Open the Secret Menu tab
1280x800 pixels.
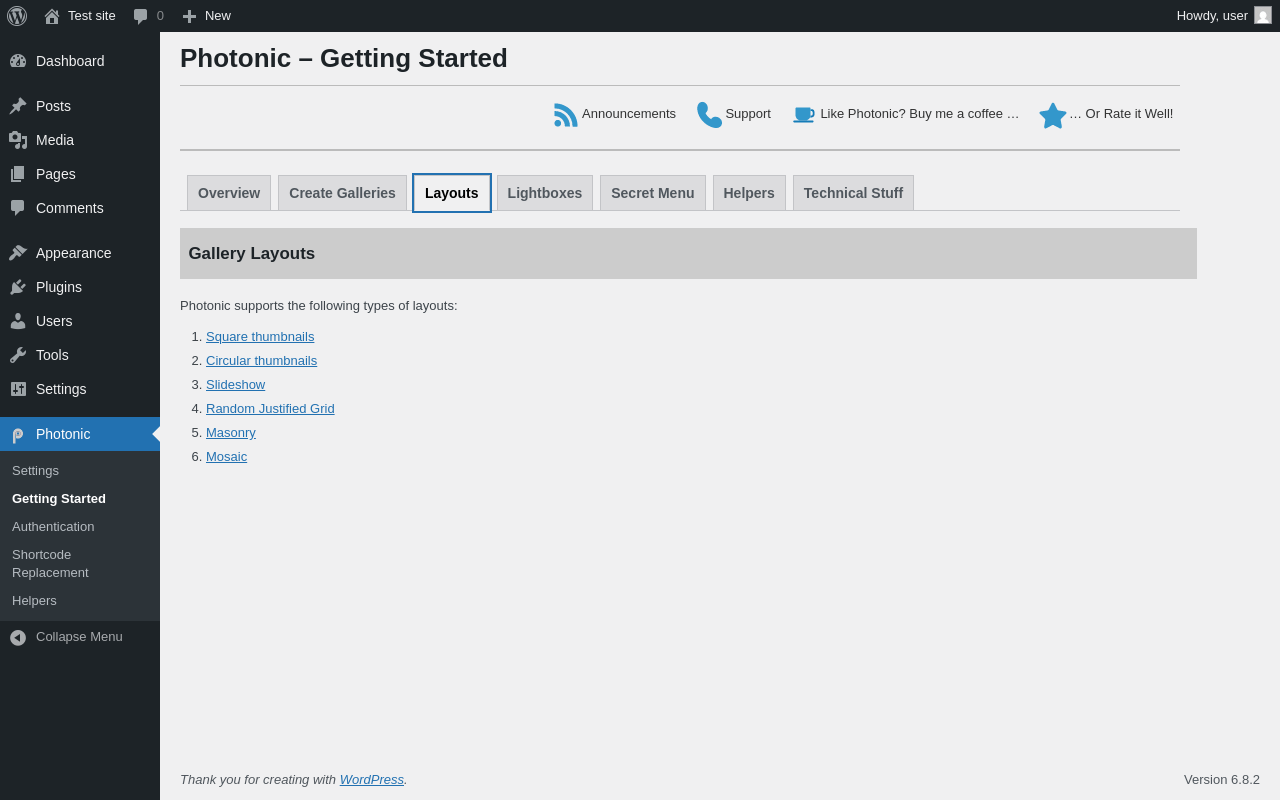click(653, 193)
